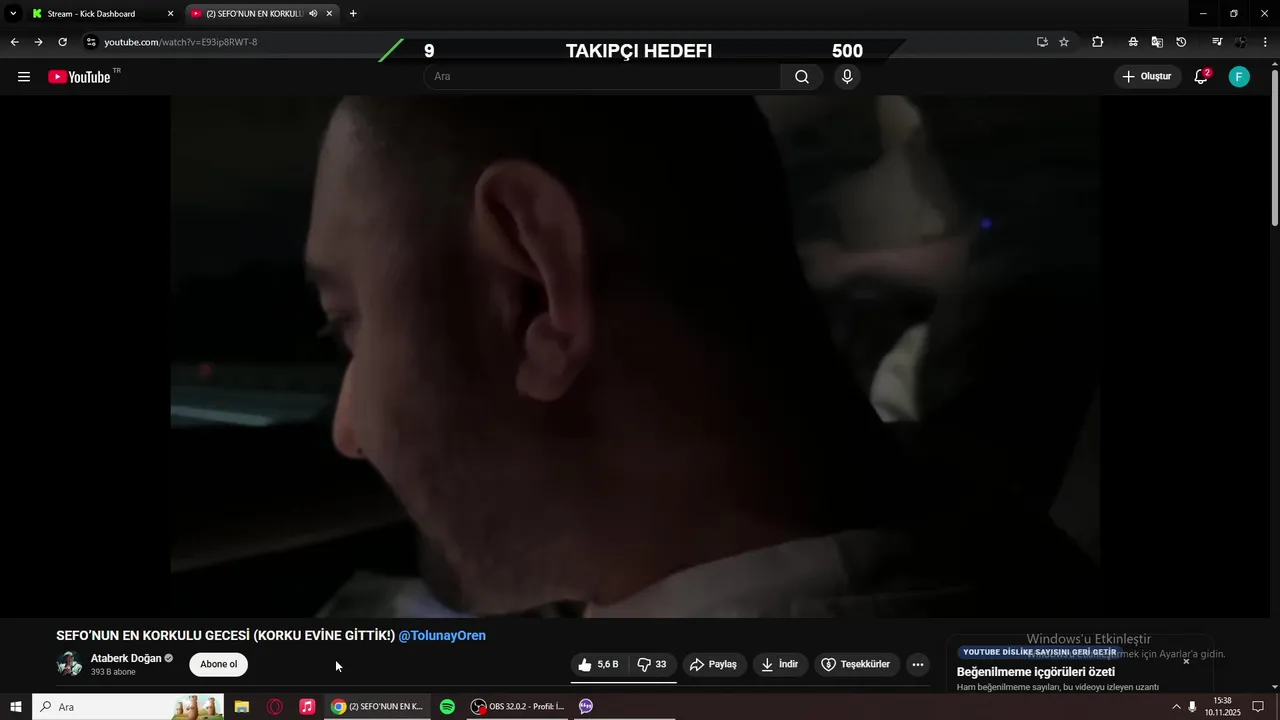View site information icon
Image resolution: width=1280 pixels, height=720 pixels.
click(91, 42)
